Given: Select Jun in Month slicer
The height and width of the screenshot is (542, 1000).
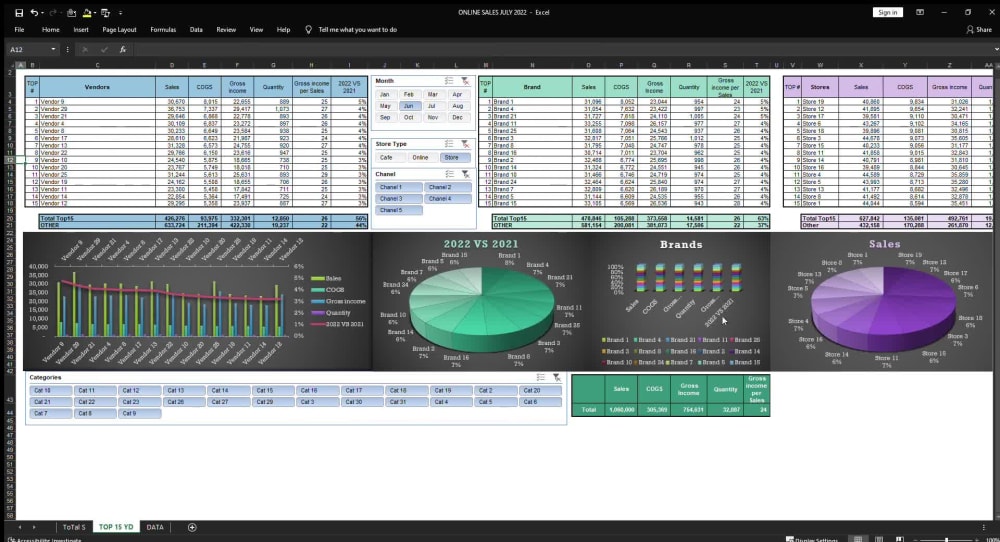Looking at the screenshot, I should [409, 106].
